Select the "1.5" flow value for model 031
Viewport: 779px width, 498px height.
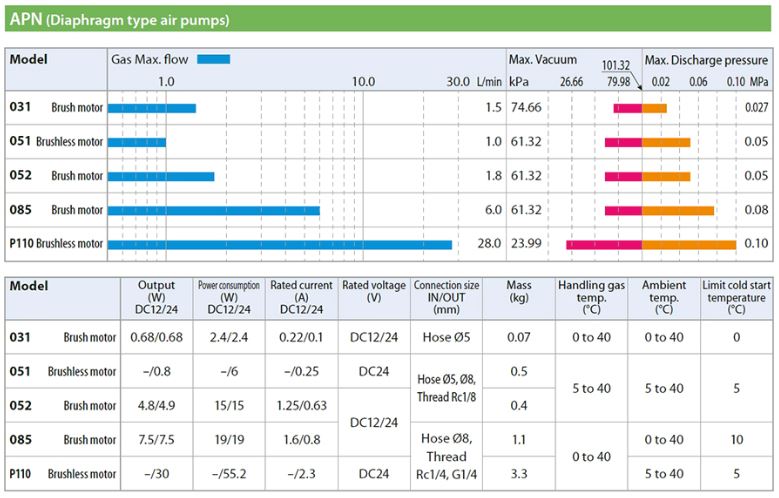coord(493,108)
